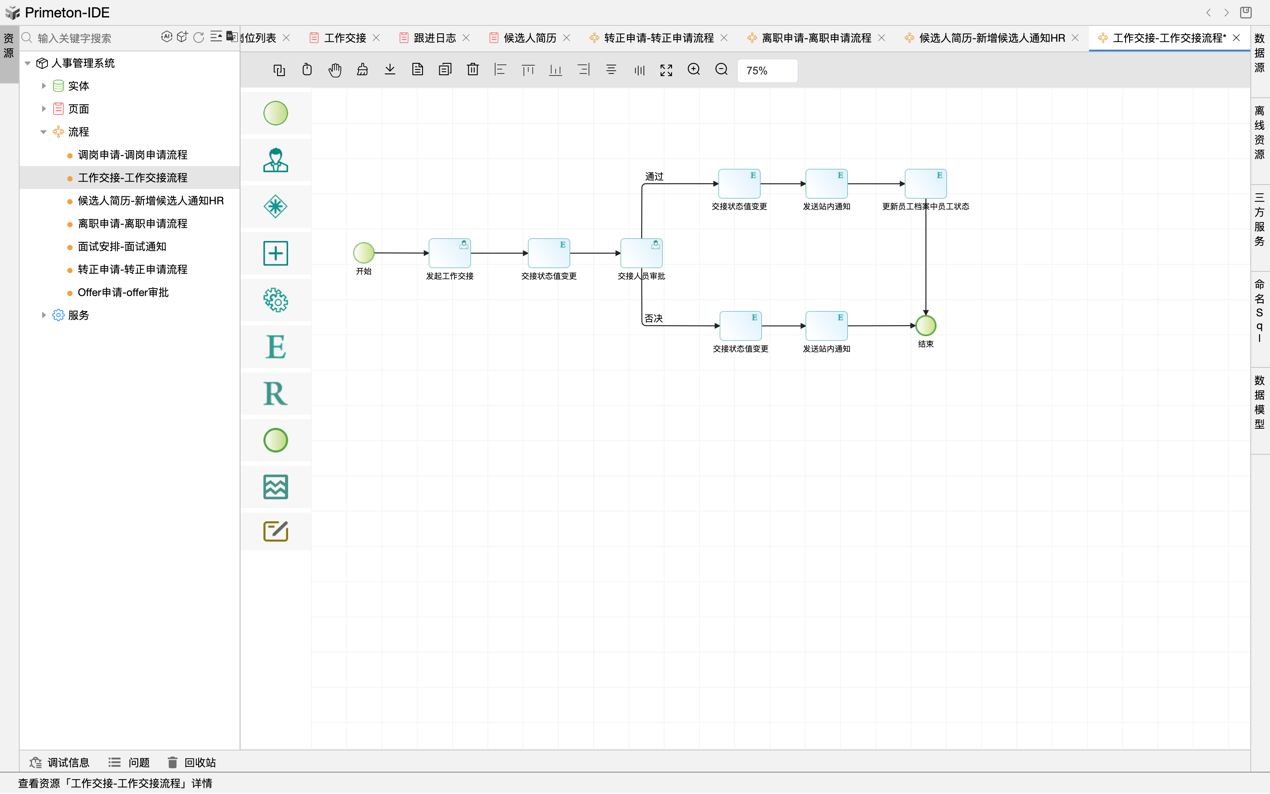Open 候选人简历-新增候选人通知HR in the tree
Image resolution: width=1270 pixels, height=794 pixels.
tap(150, 201)
